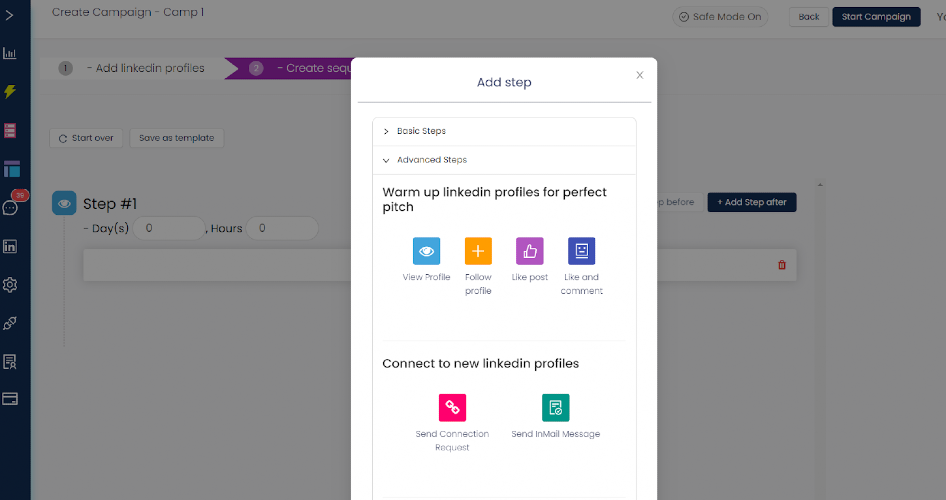Screen dimensions: 946x500
Task: Open the chat messages icon with badge
Action: (10, 207)
